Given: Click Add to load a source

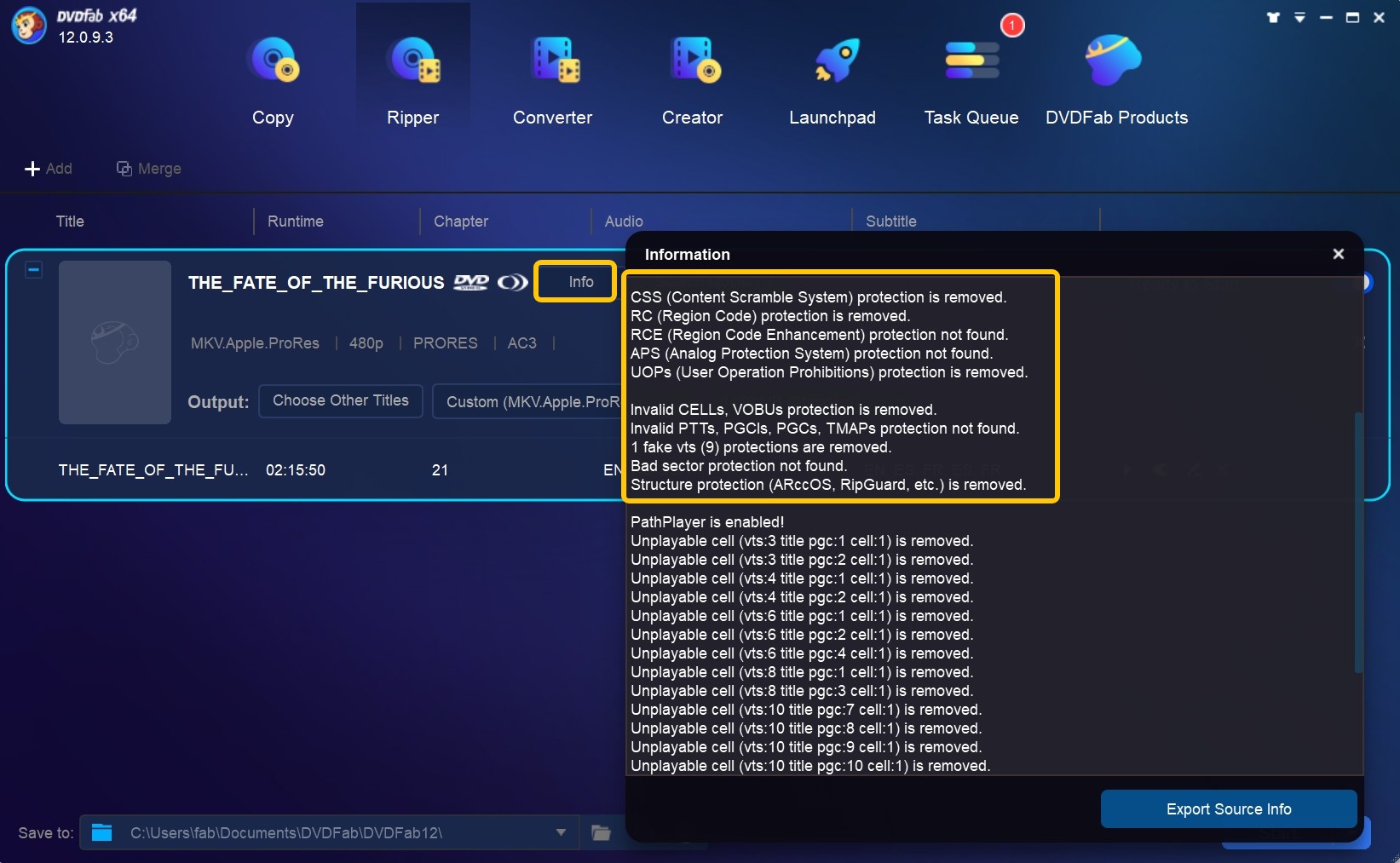Looking at the screenshot, I should click(49, 169).
